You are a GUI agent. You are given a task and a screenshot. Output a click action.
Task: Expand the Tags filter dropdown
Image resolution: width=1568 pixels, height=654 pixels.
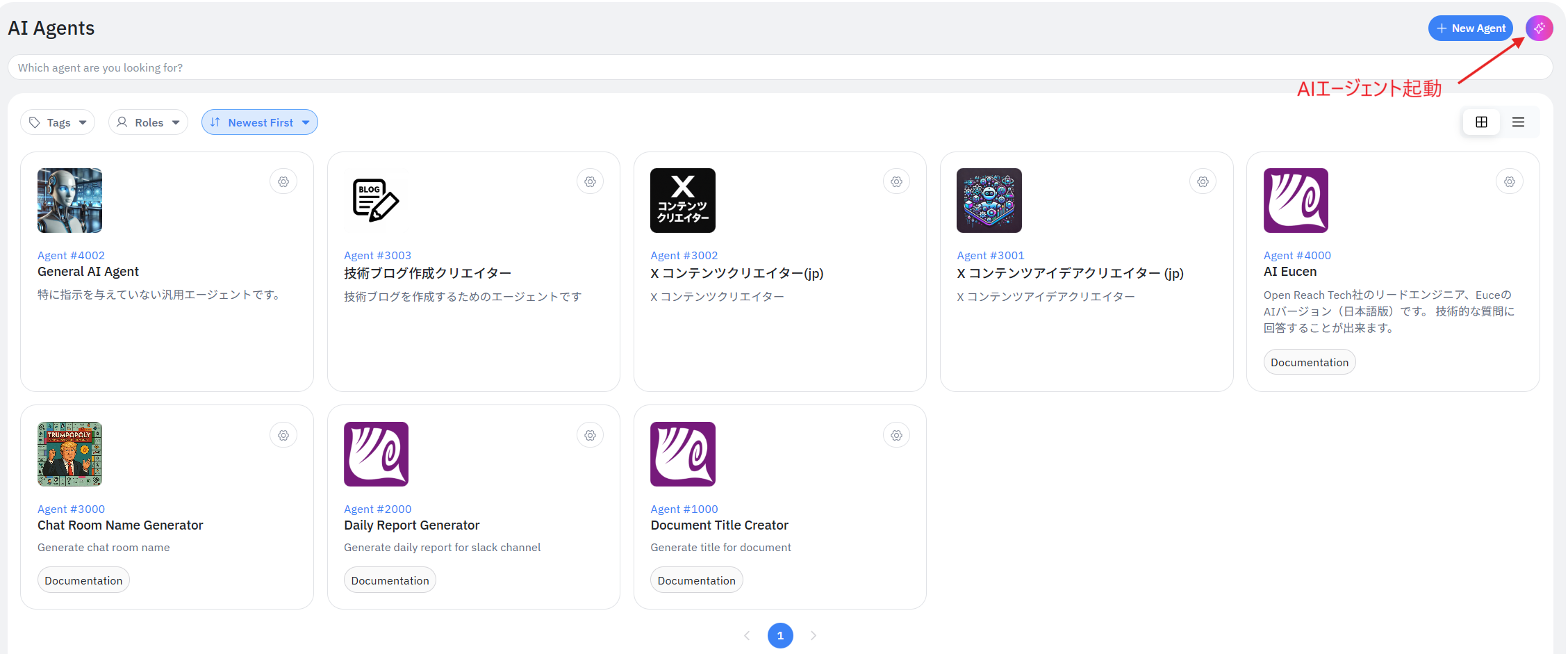pyautogui.click(x=58, y=122)
